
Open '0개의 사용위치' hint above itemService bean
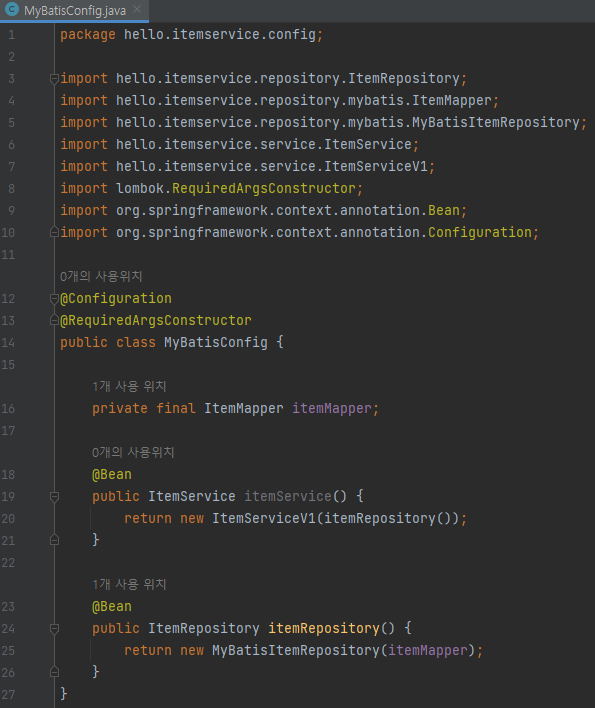[133, 452]
